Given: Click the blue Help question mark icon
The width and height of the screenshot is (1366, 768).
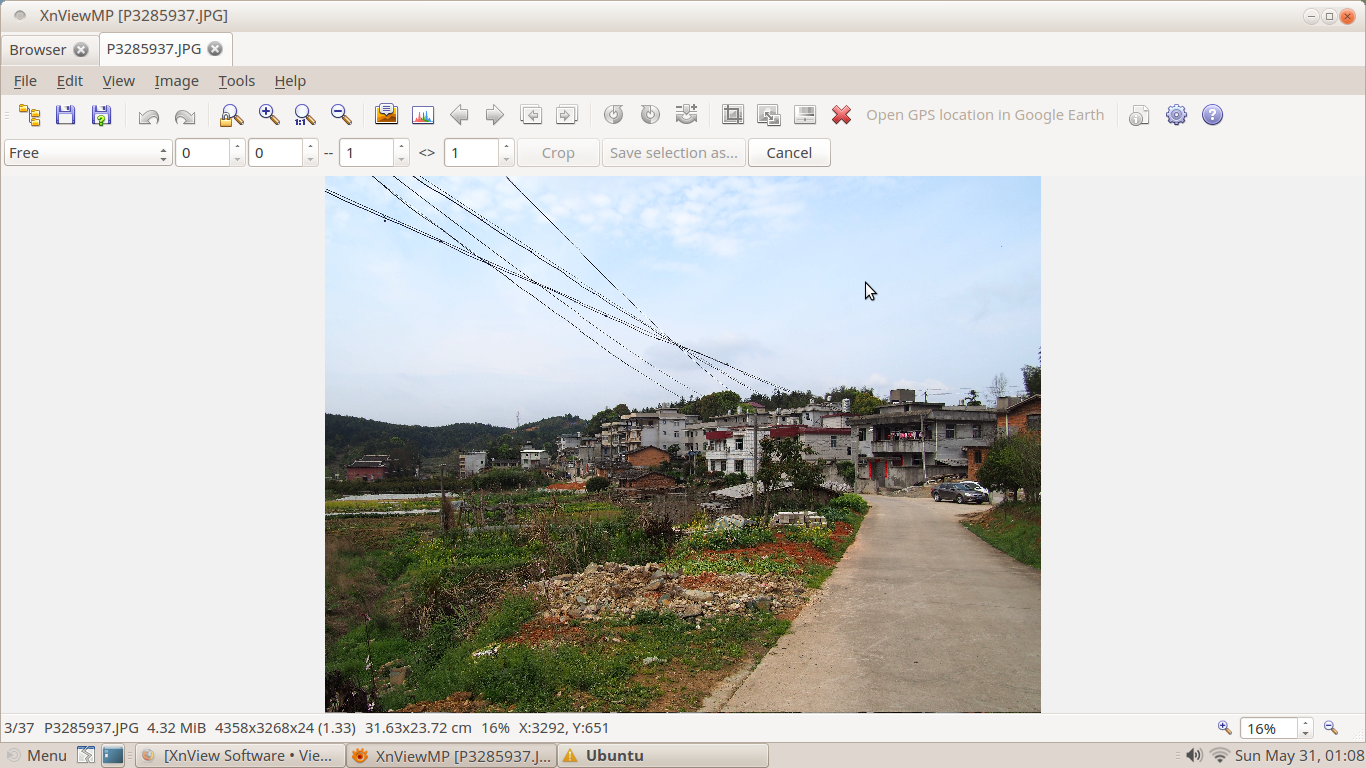Looking at the screenshot, I should click(x=1212, y=115).
